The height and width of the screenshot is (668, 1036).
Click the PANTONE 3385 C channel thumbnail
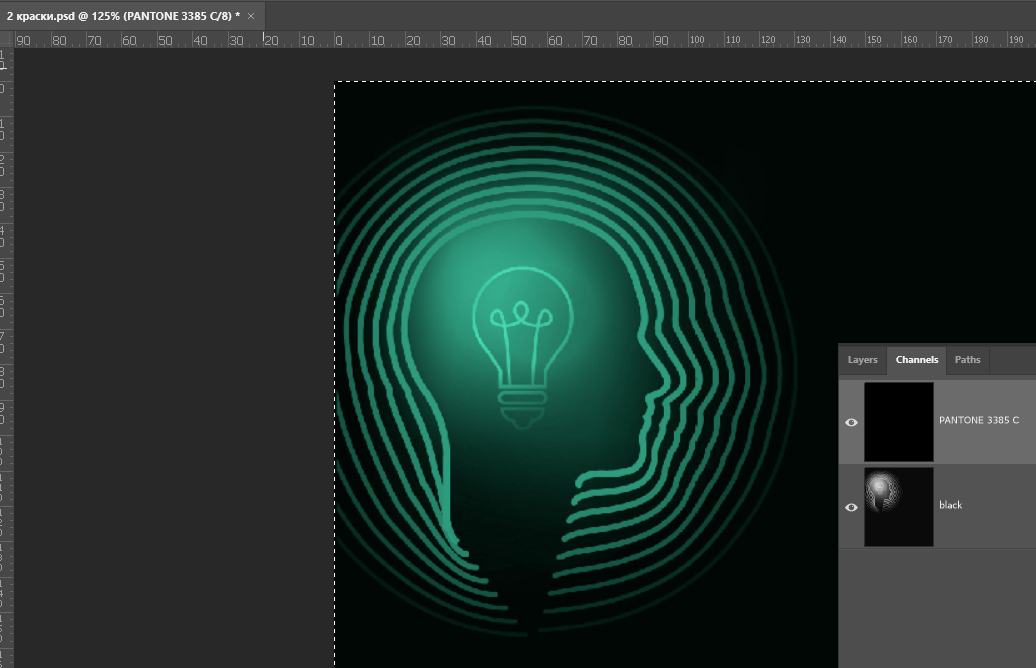coord(898,421)
